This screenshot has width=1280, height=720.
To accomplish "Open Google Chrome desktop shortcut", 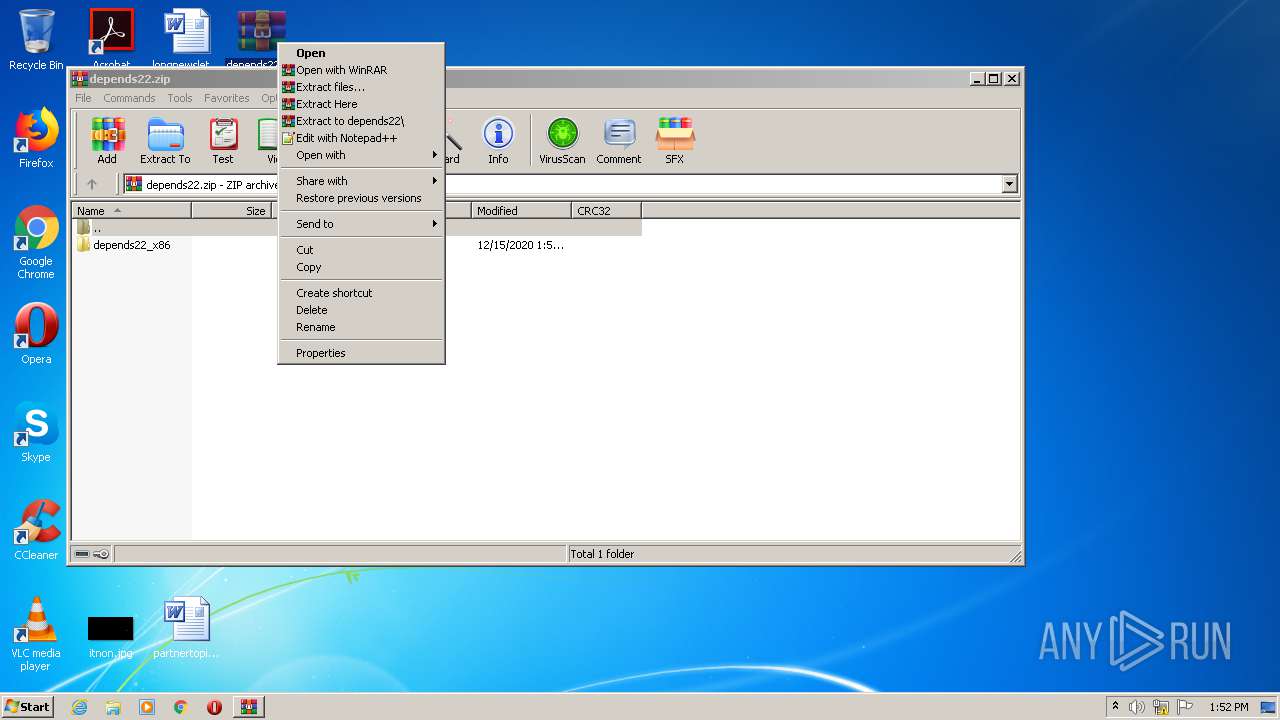I will click(x=36, y=242).
